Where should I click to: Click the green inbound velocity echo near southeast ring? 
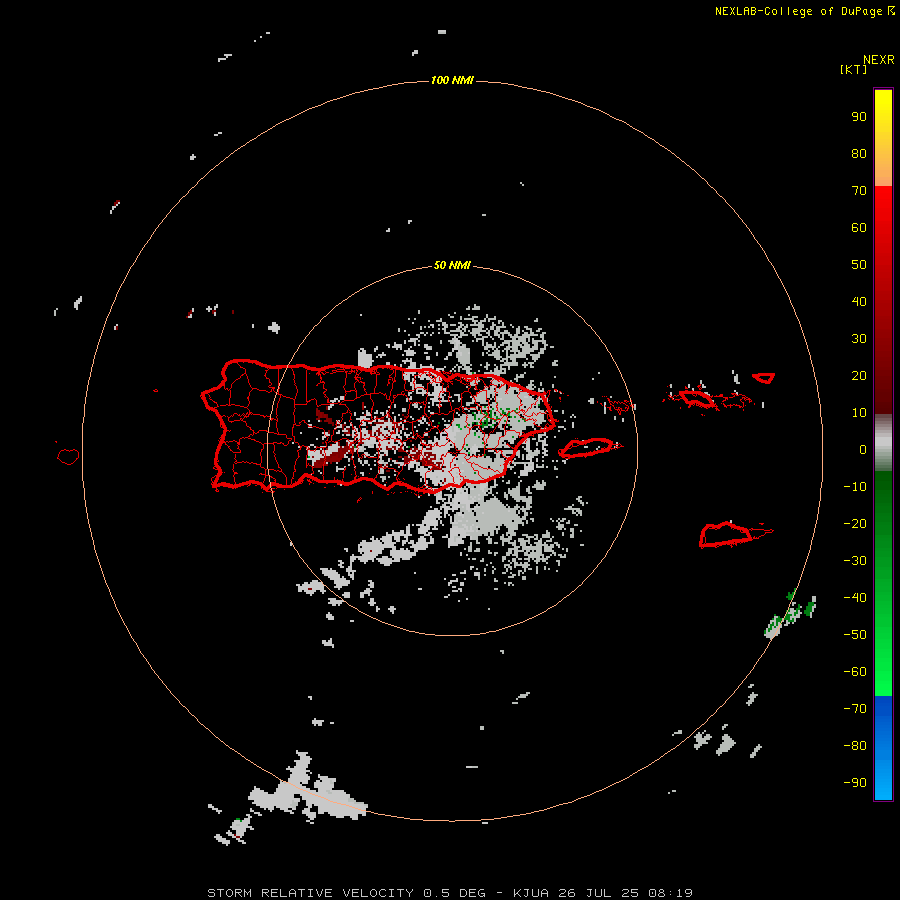click(790, 615)
